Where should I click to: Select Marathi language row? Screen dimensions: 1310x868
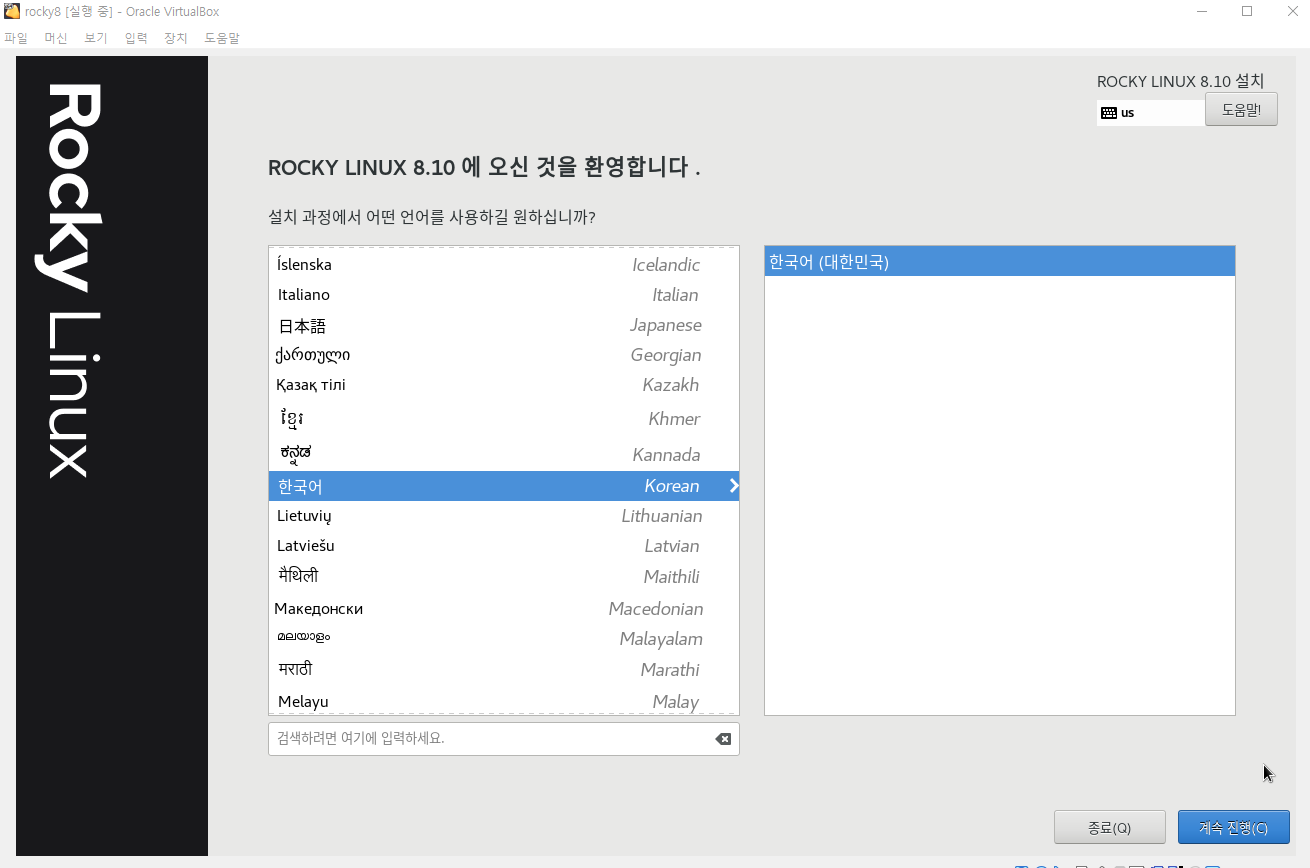pos(504,669)
